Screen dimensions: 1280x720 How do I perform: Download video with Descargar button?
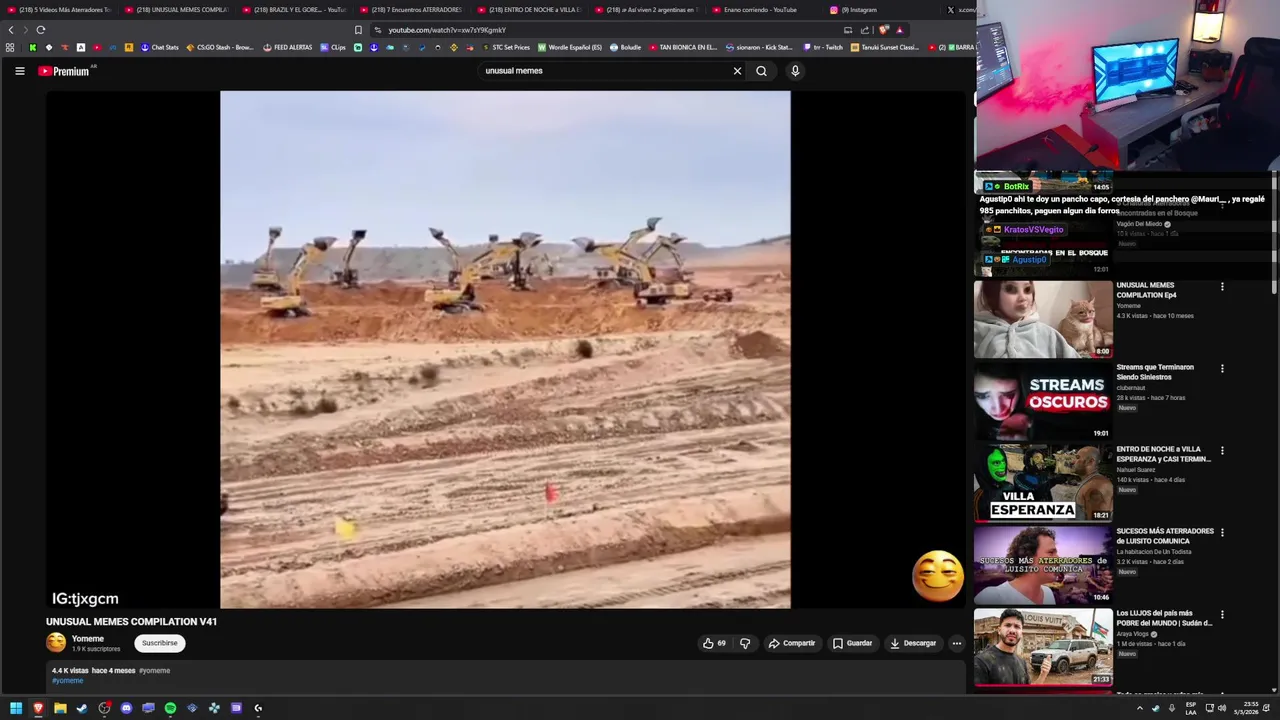pyautogui.click(x=913, y=643)
